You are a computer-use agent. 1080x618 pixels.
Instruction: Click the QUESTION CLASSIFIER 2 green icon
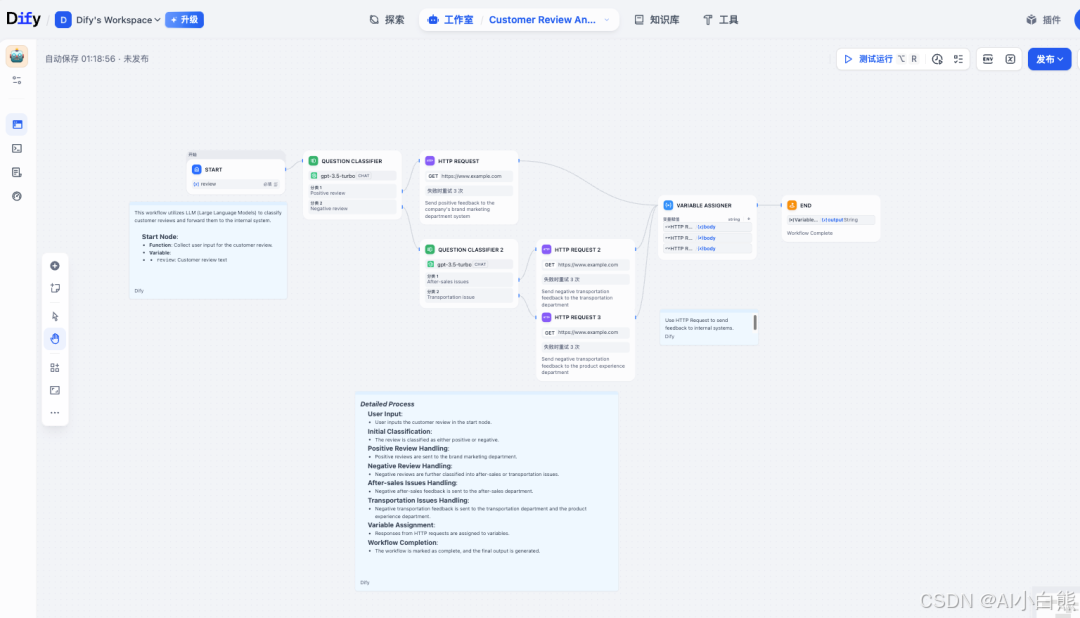pyautogui.click(x=430, y=249)
